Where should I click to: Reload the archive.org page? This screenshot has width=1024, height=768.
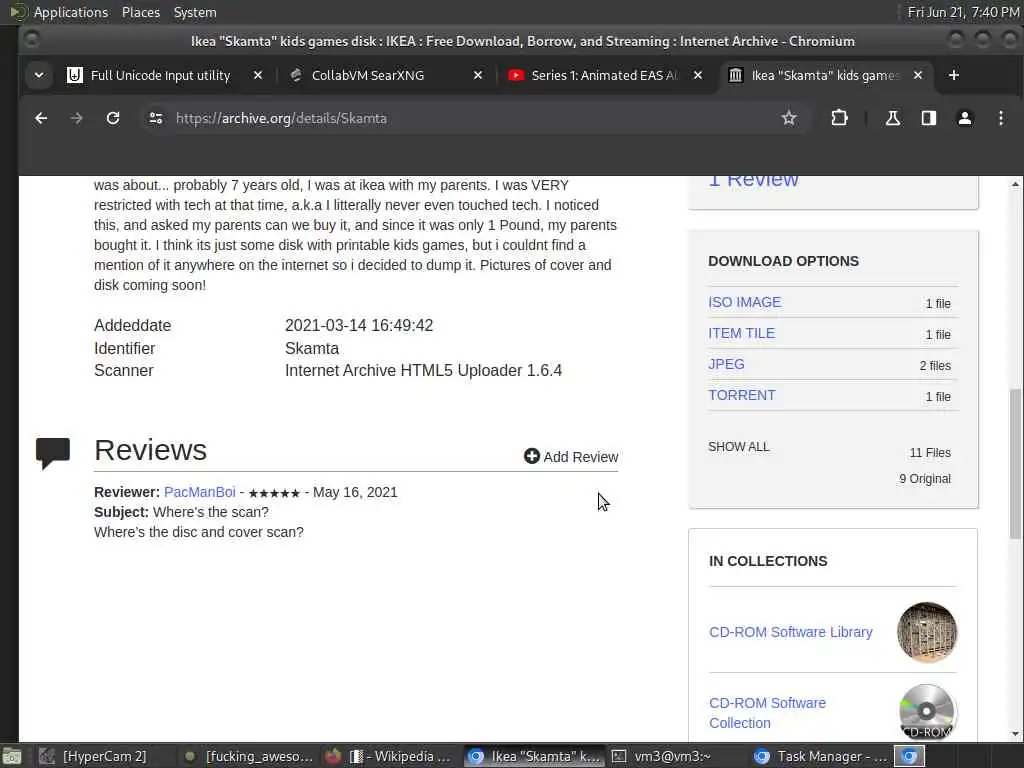[x=113, y=118]
